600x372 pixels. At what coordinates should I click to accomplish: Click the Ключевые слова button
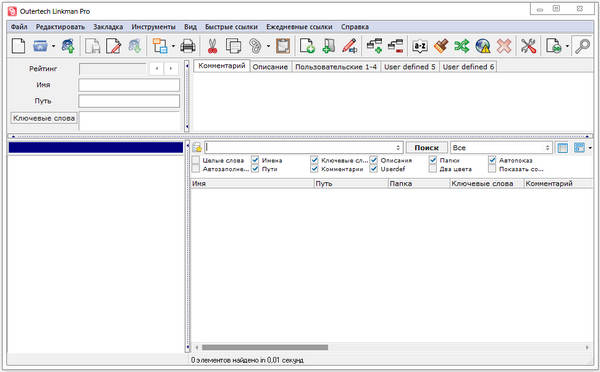44,118
